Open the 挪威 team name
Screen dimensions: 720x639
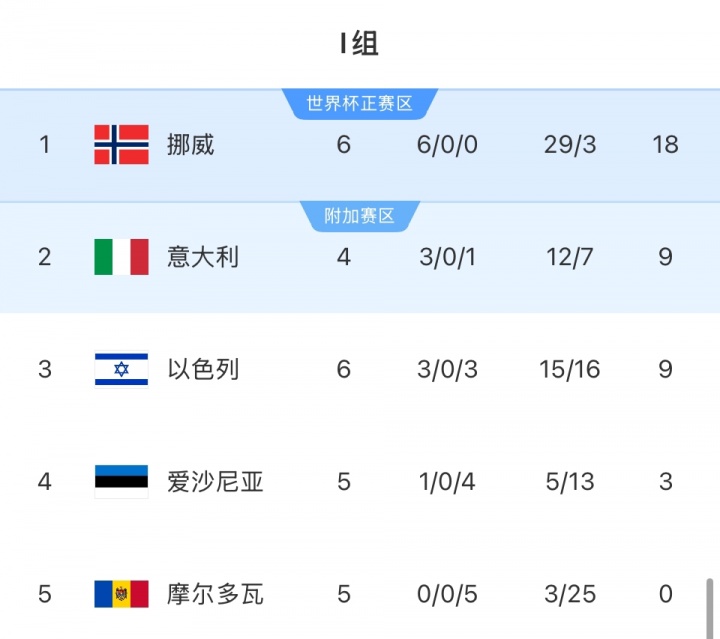coord(191,144)
